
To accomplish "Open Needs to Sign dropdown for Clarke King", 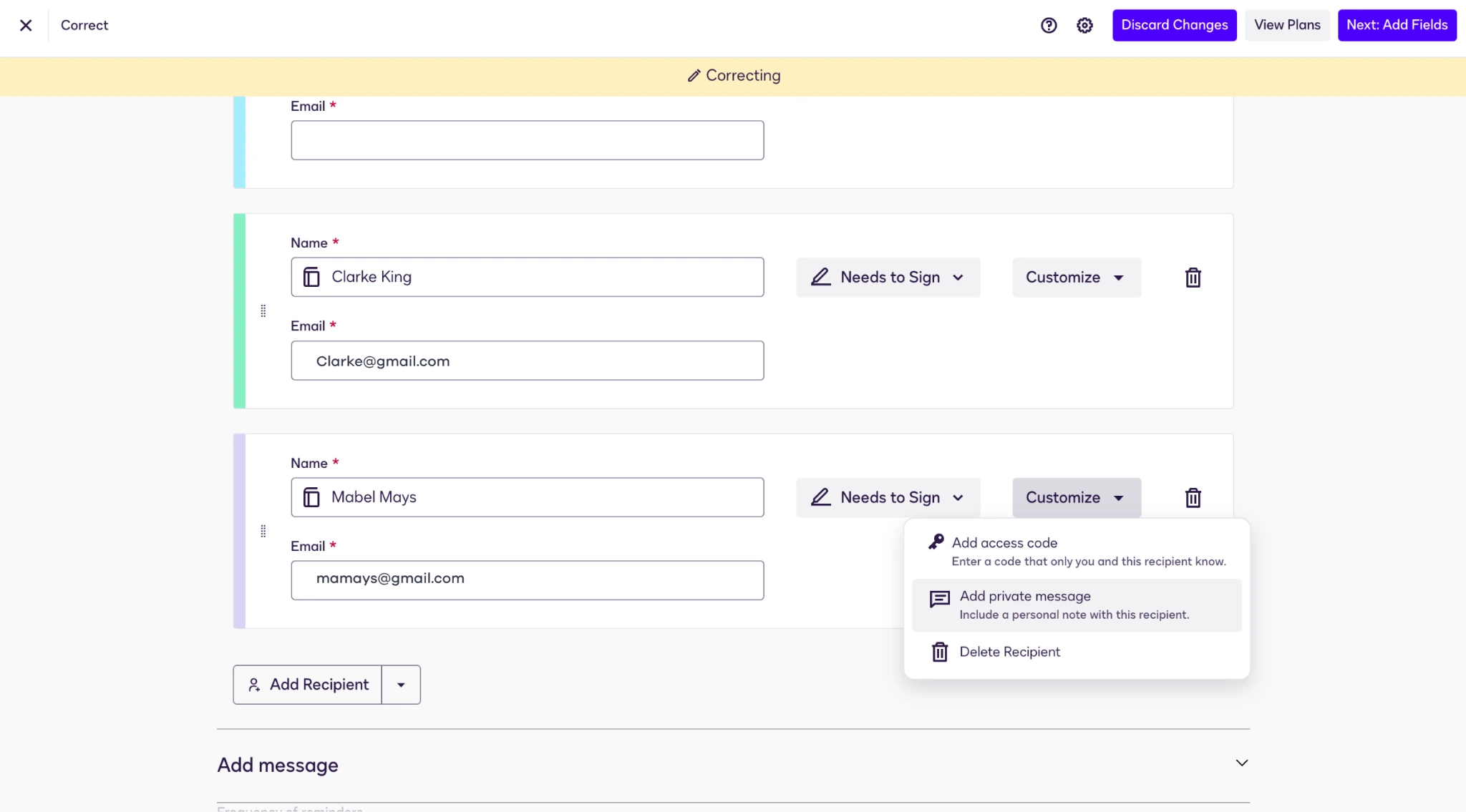I will [888, 278].
